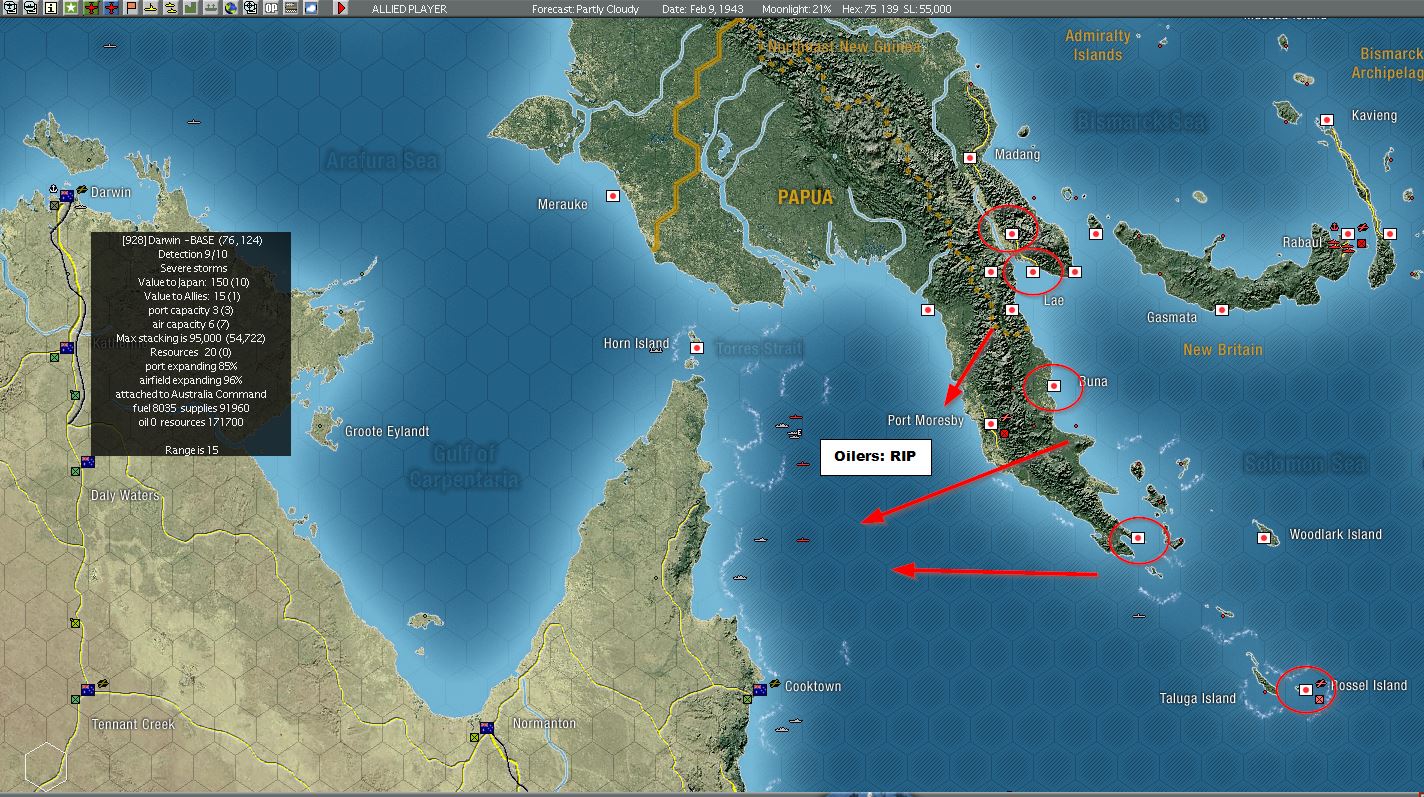The width and height of the screenshot is (1424, 797).
Task: Click the single yellow ship toolbar icon
Action: tap(151, 8)
